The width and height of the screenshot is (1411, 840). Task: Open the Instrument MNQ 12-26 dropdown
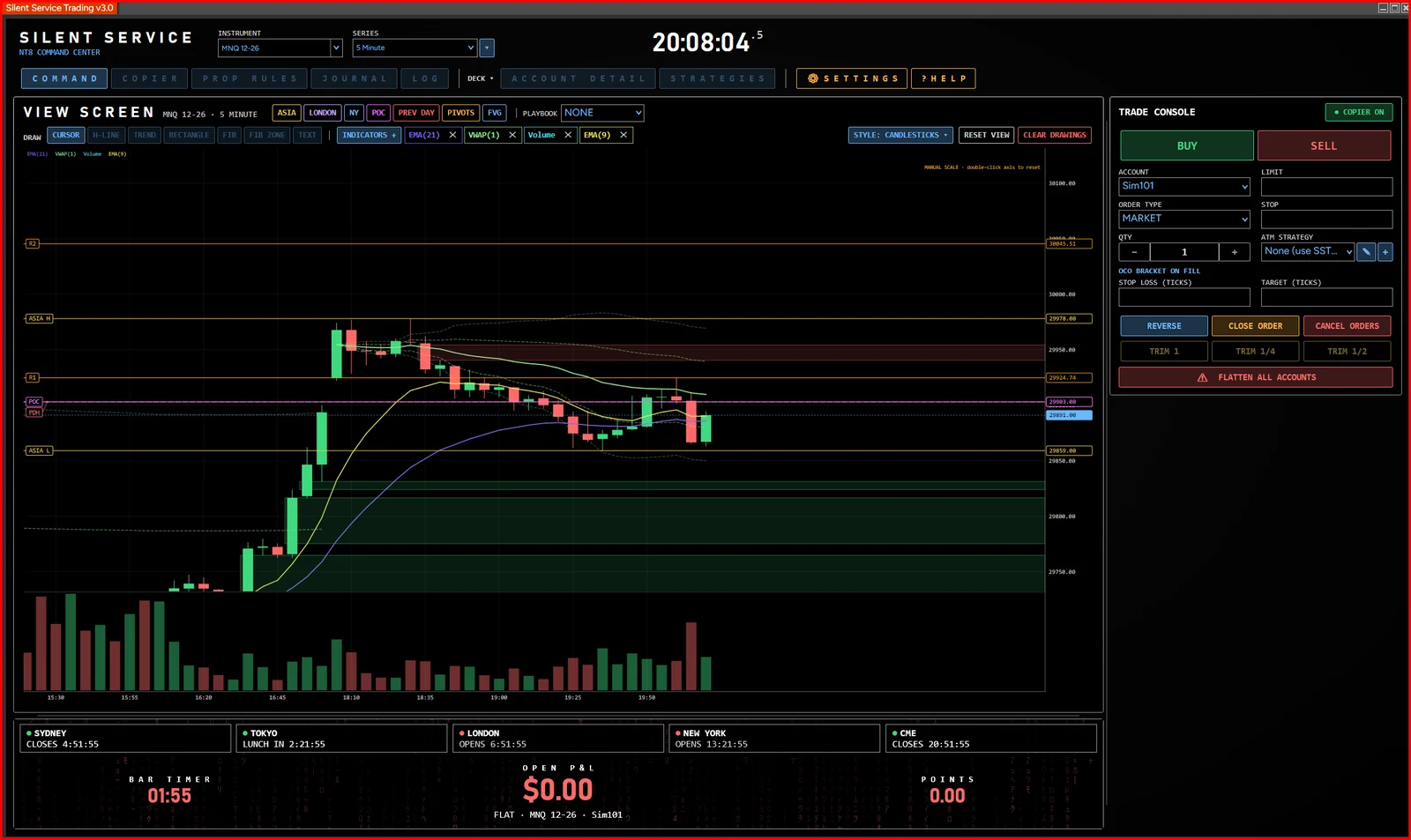tap(280, 48)
